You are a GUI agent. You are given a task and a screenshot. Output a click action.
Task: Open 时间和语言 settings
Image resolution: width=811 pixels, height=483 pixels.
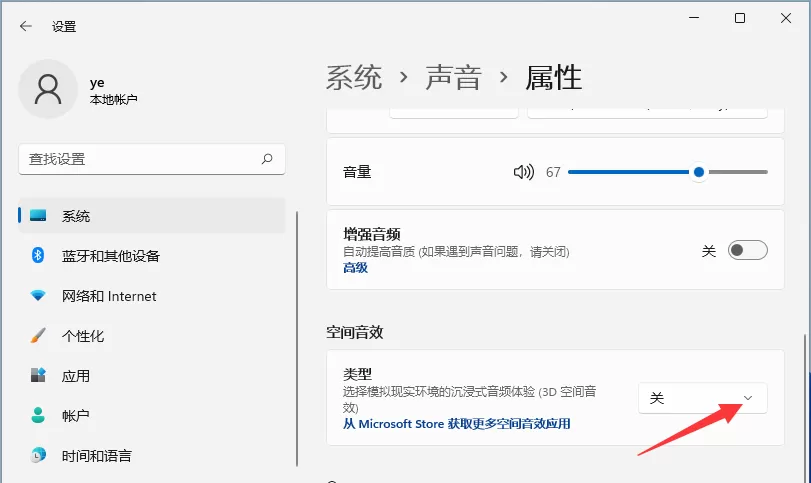[x=152, y=455]
